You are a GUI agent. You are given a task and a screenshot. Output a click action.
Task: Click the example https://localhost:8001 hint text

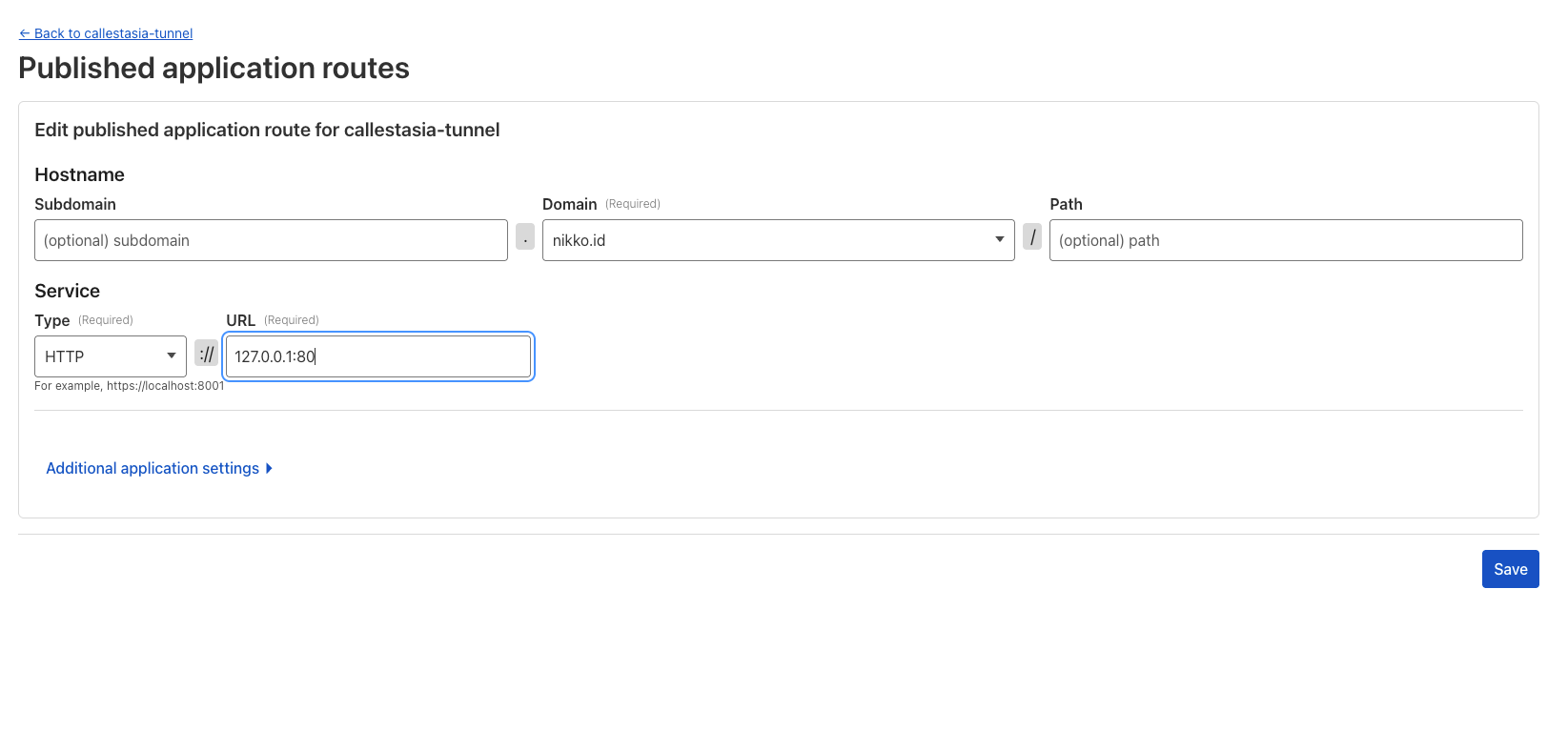point(130,386)
